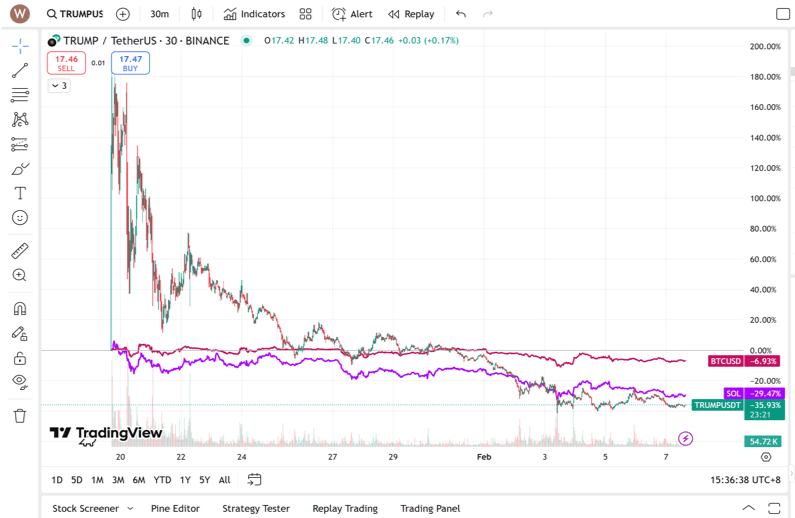Set the date range to 3M
The image size is (795, 518).
[118, 480]
